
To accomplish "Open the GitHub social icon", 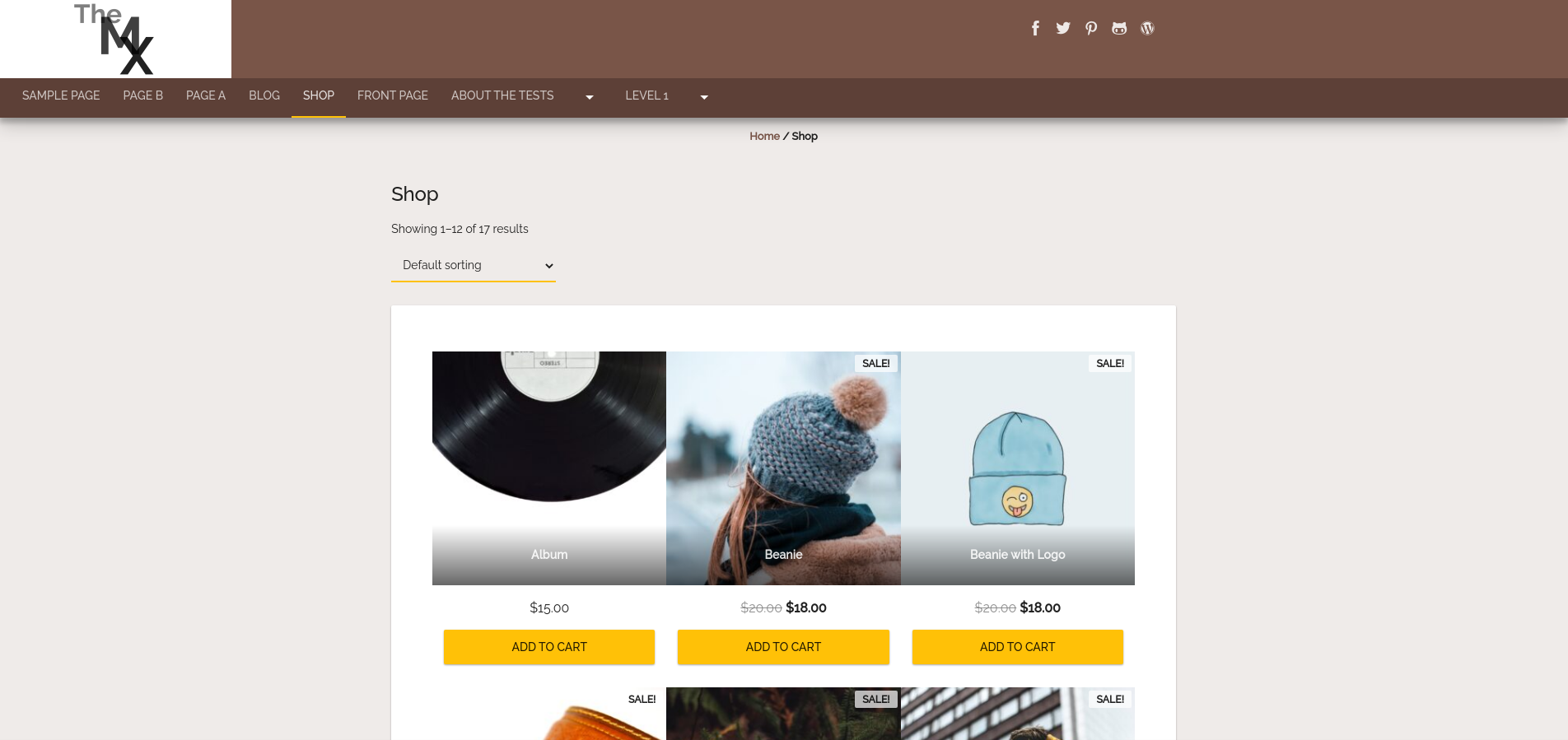I will (1119, 28).
